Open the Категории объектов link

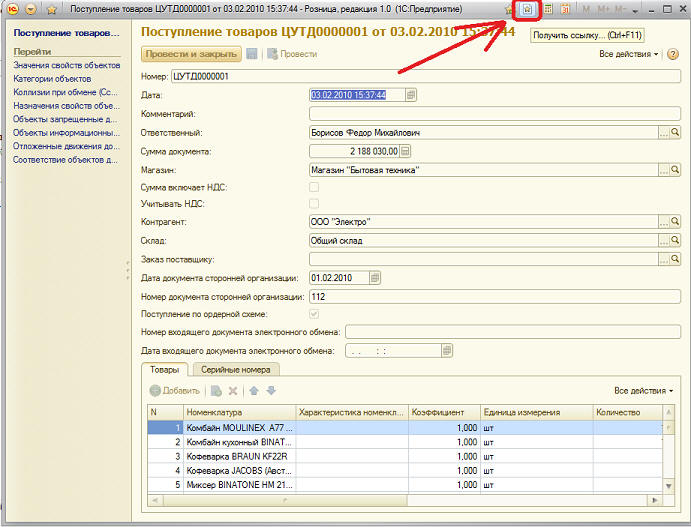point(52,79)
